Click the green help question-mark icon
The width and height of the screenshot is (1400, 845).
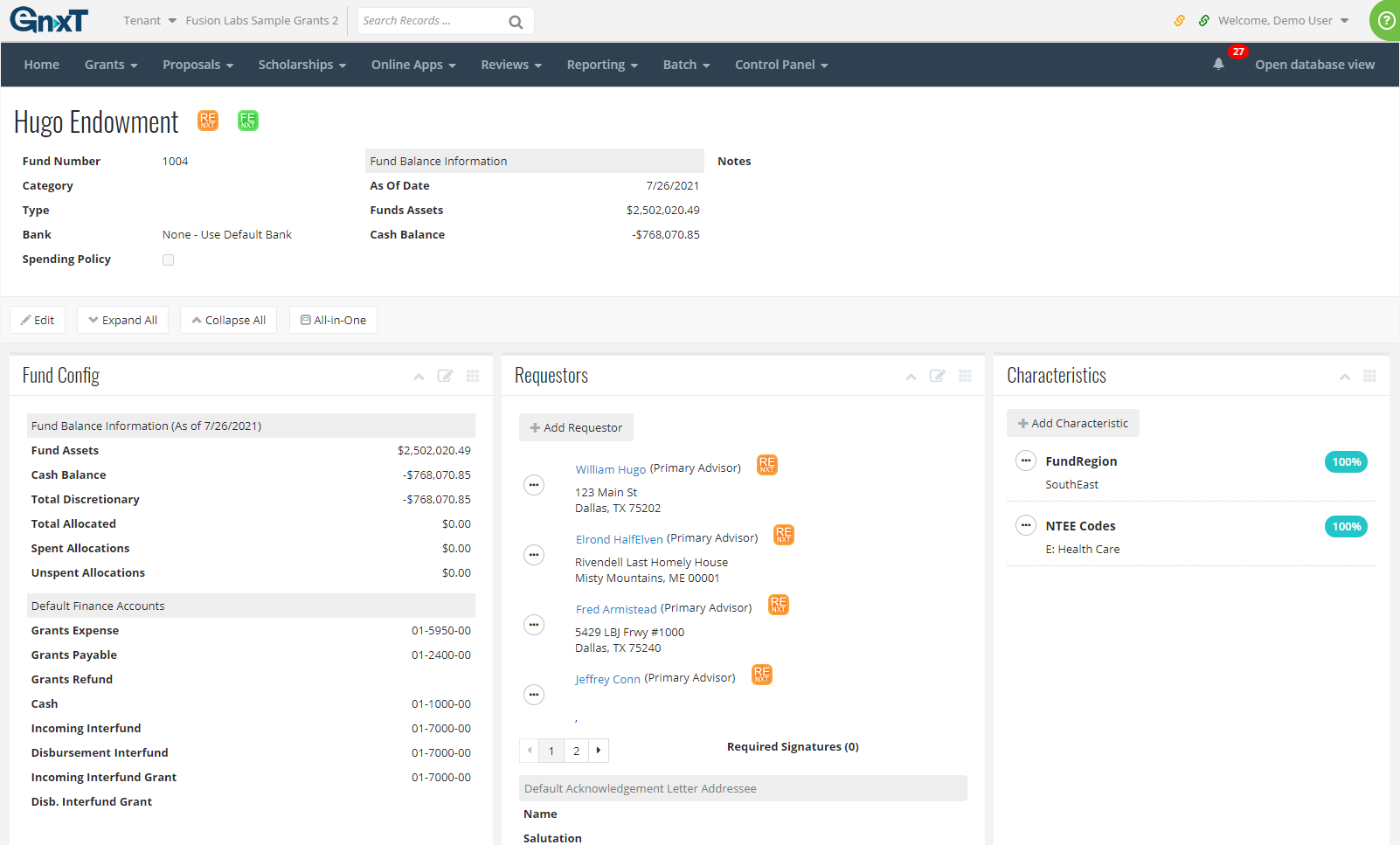pyautogui.click(x=1385, y=20)
